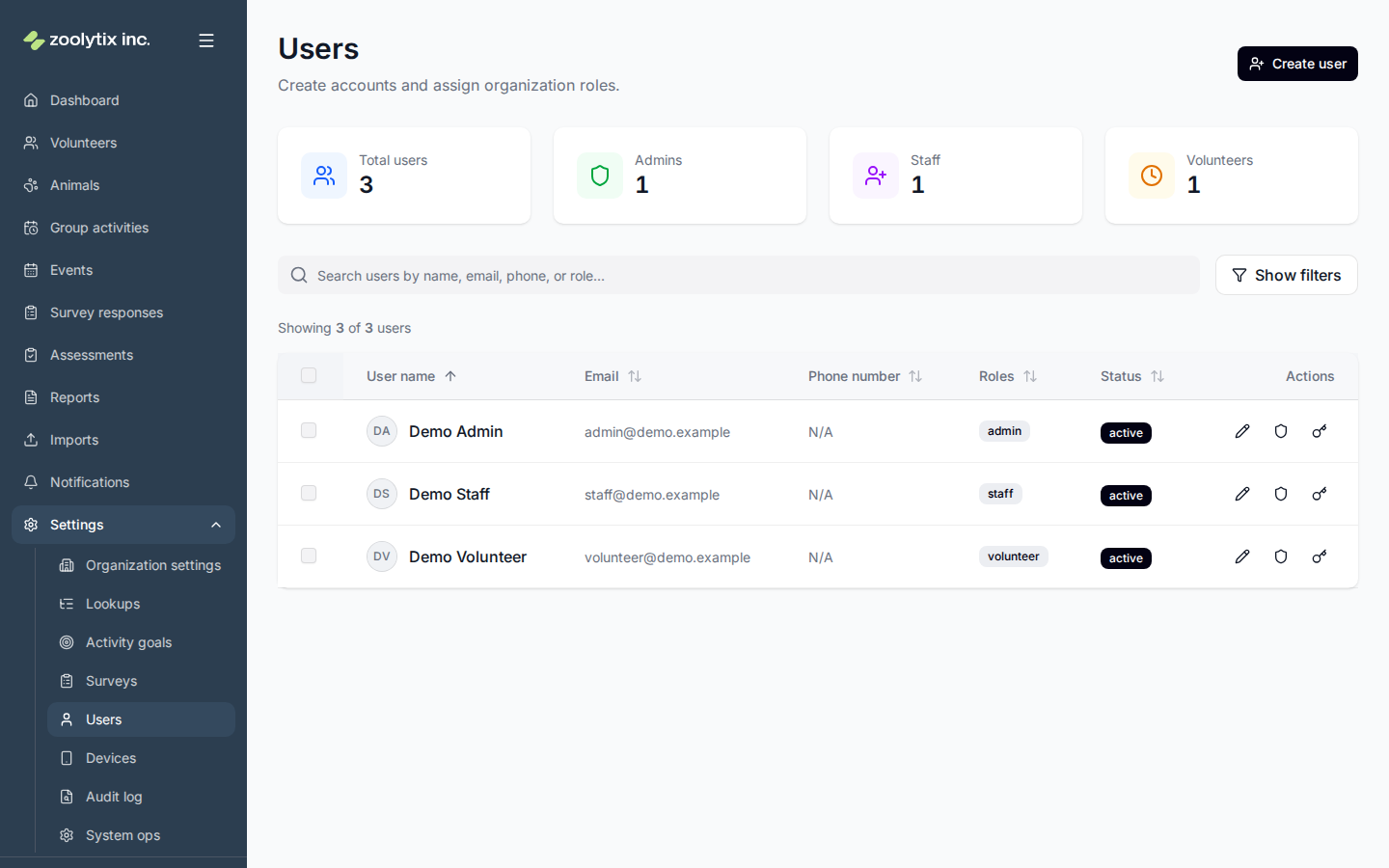Collapse the Settings menu section

click(123, 525)
